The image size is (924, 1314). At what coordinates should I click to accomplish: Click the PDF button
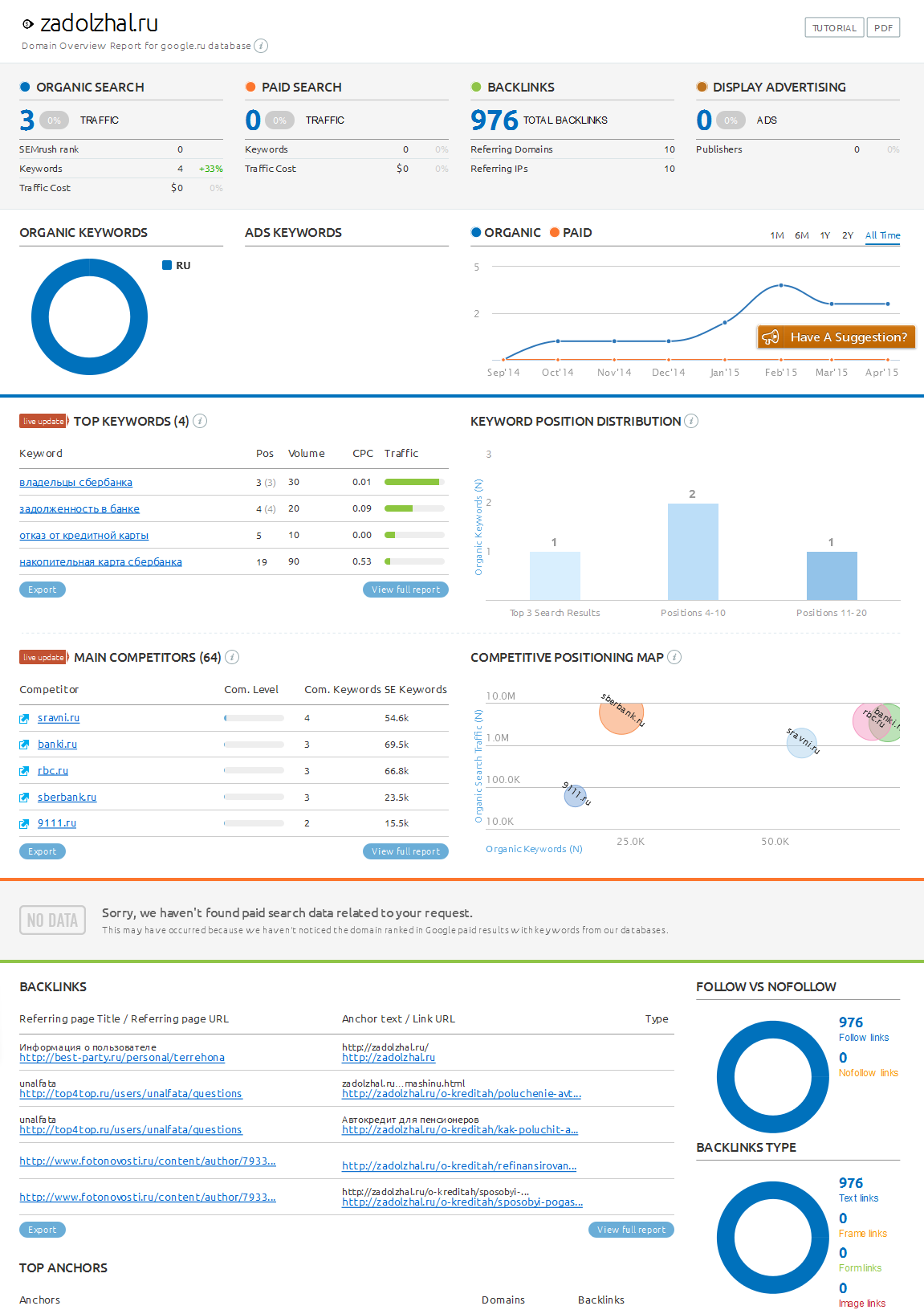[883, 28]
